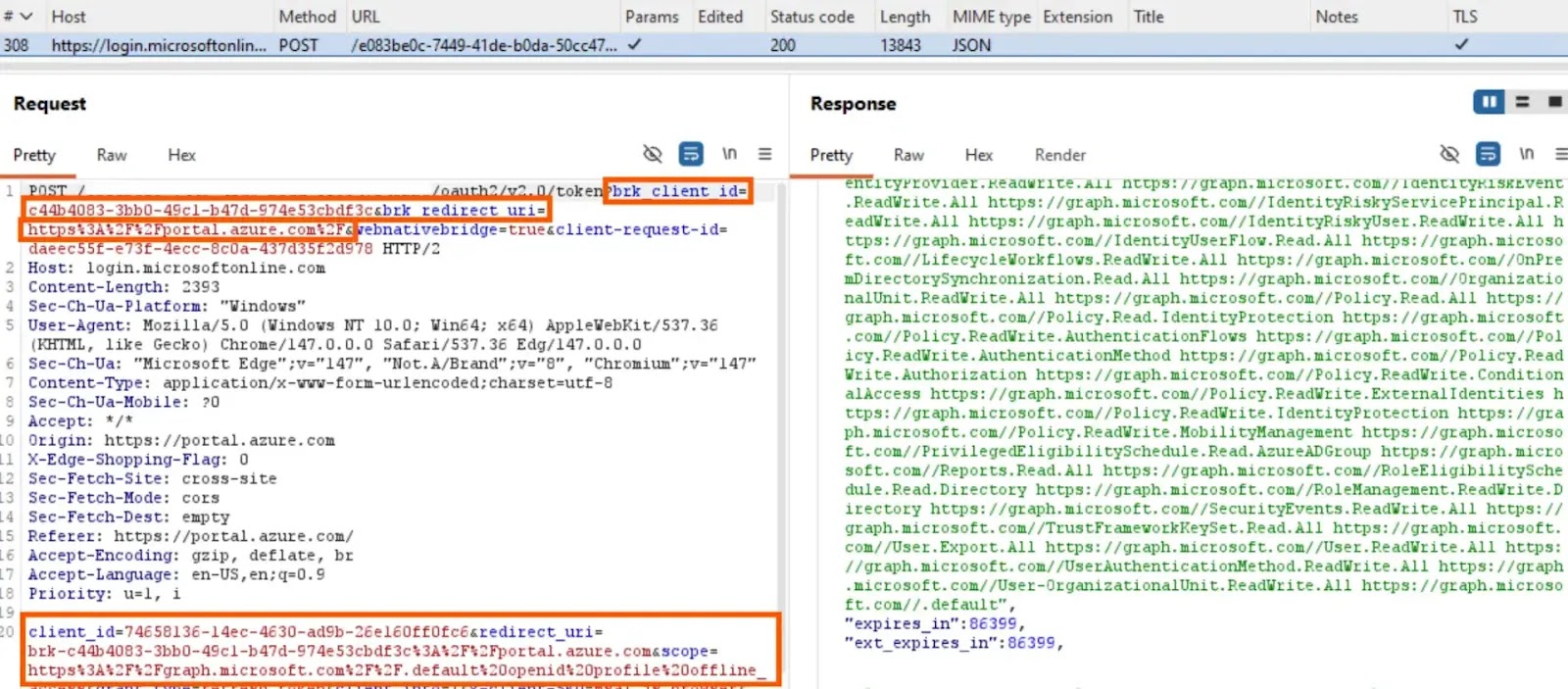This screenshot has width=1568, height=689.
Task: Select top-bottom stacked layout icon
Action: click(x=1522, y=102)
